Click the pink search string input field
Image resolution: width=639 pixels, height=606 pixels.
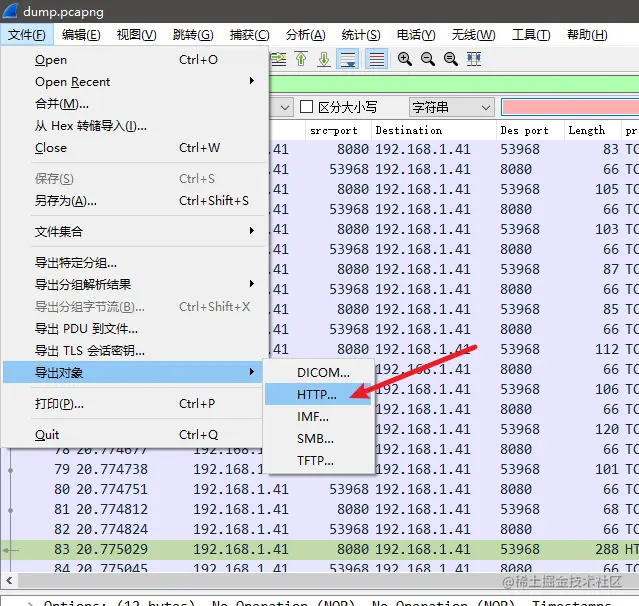click(570, 108)
